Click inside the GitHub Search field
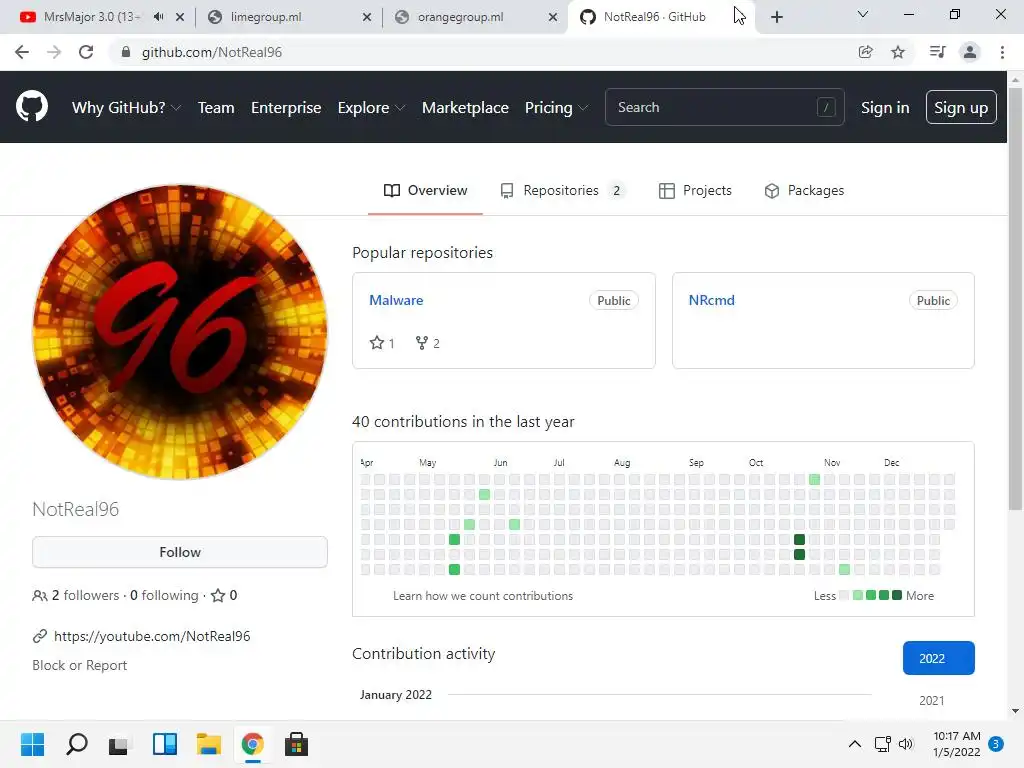Image resolution: width=1024 pixels, height=768 pixels. 724,107
